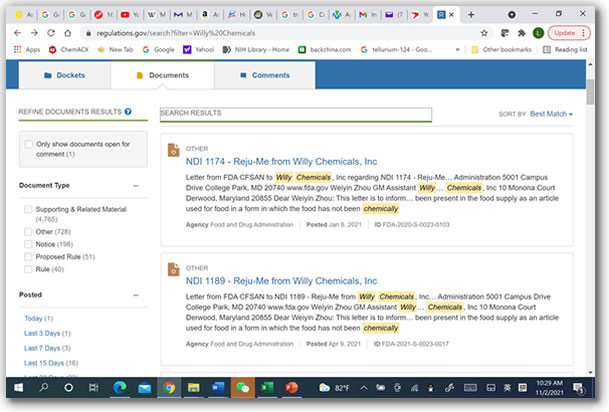The width and height of the screenshot is (609, 412).
Task: Open NIH Library - Home bookmark
Action: point(256,50)
